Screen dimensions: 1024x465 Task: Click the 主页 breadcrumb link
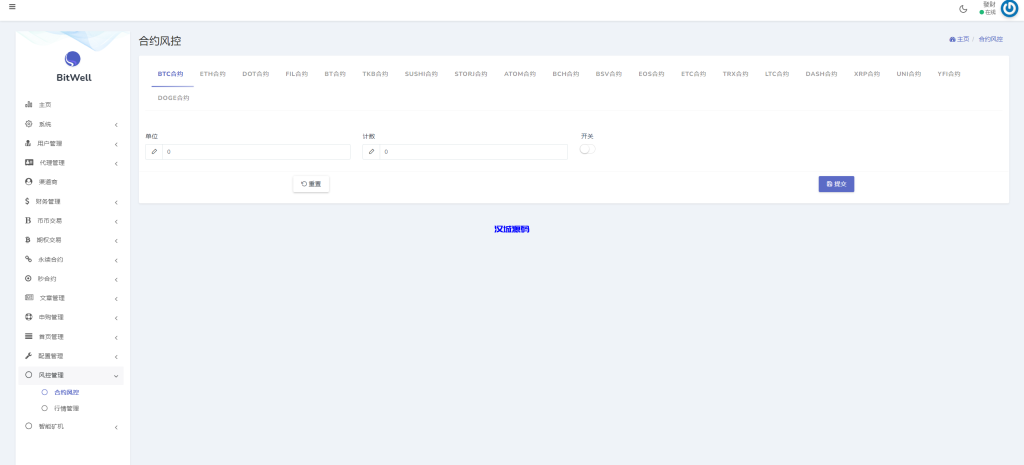point(959,39)
